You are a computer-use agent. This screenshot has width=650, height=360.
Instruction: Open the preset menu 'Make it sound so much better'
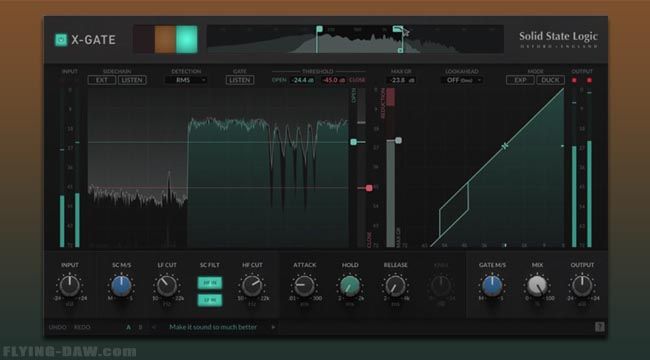[x=213, y=327]
